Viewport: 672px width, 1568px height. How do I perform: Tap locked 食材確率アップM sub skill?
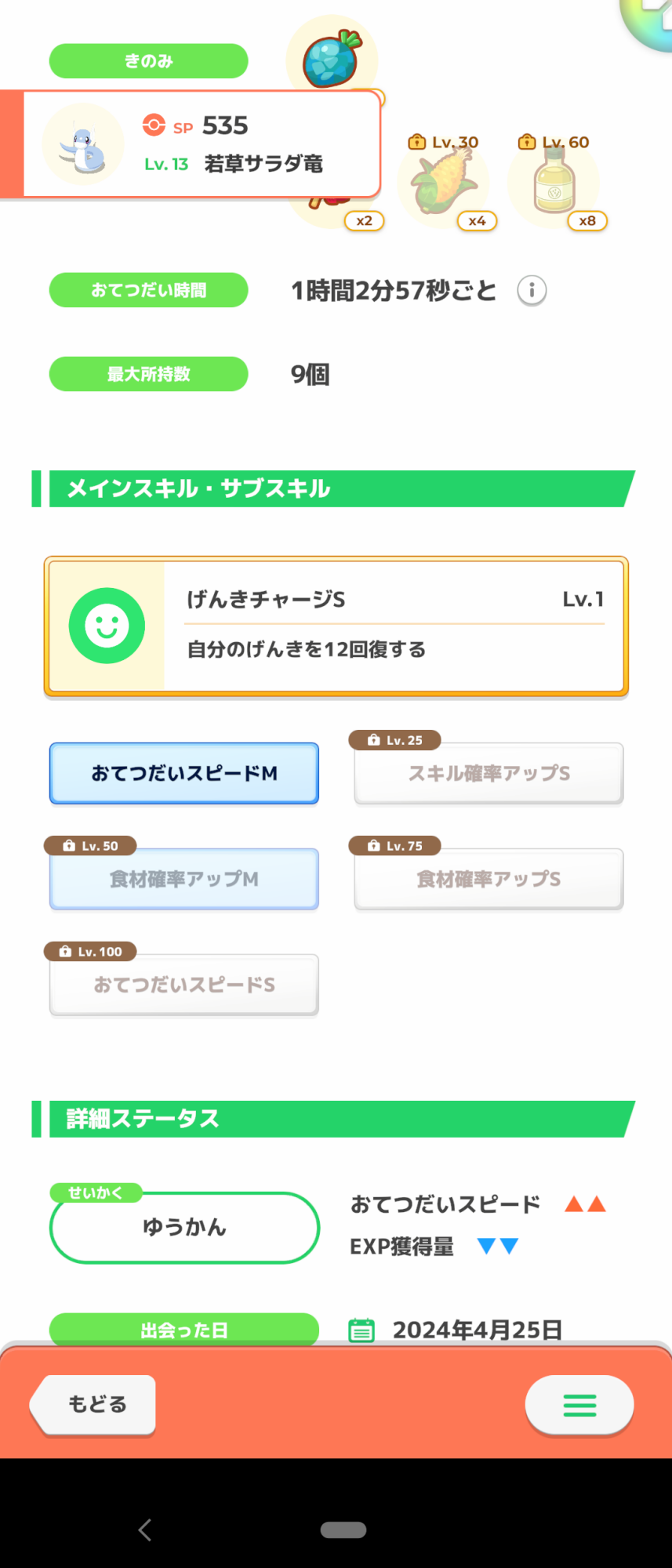[184, 879]
